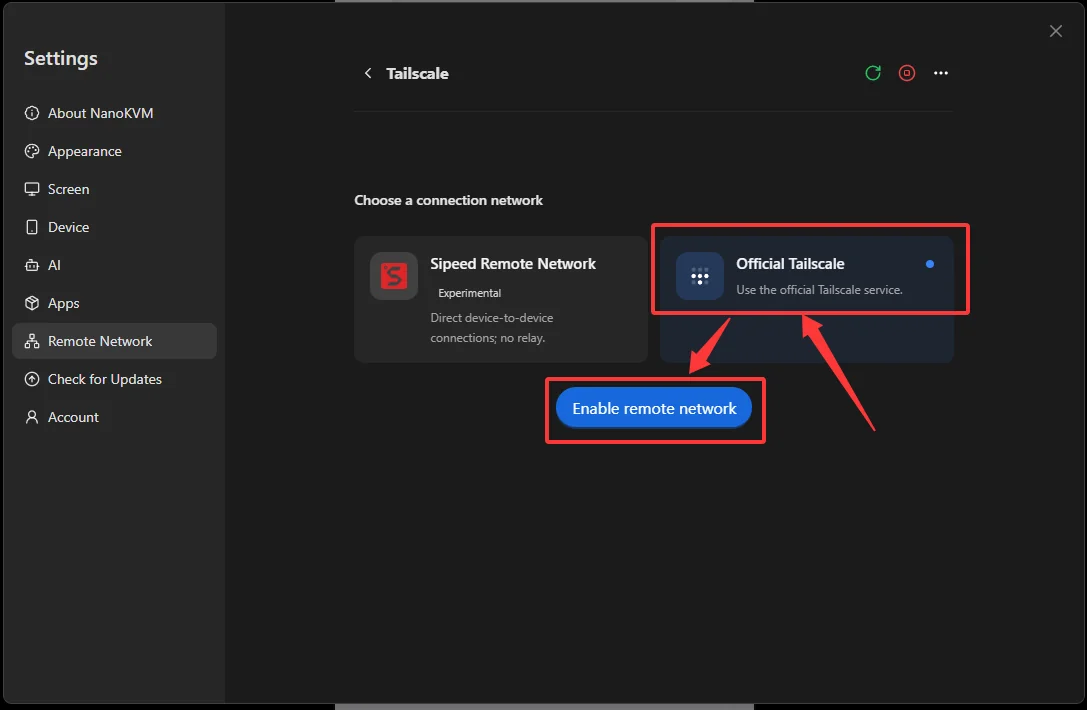Viewport: 1087px width, 710px height.
Task: Open Screen settings
Action: tap(114, 189)
